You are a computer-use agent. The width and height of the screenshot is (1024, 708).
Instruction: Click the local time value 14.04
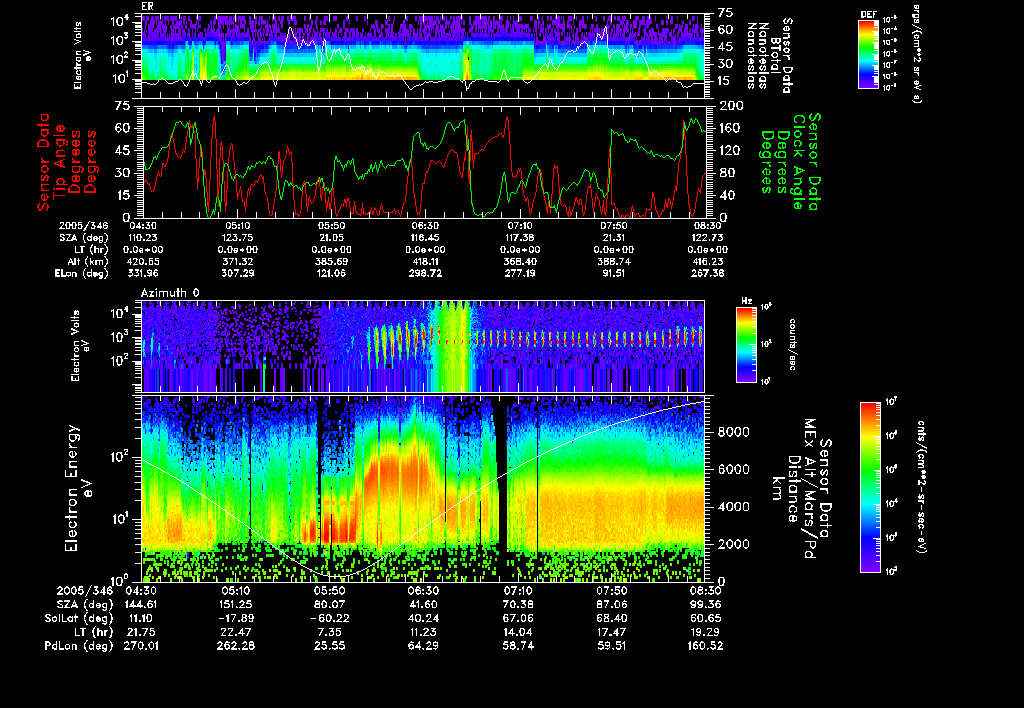click(x=517, y=632)
